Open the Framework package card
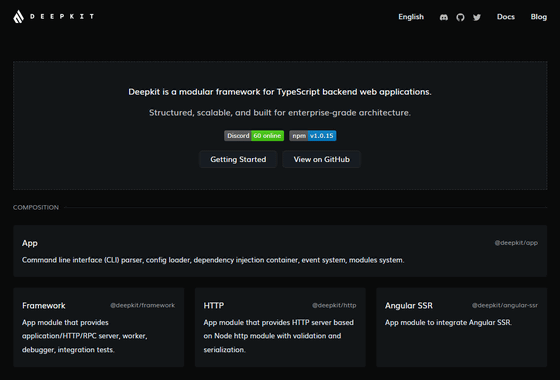 click(99, 327)
